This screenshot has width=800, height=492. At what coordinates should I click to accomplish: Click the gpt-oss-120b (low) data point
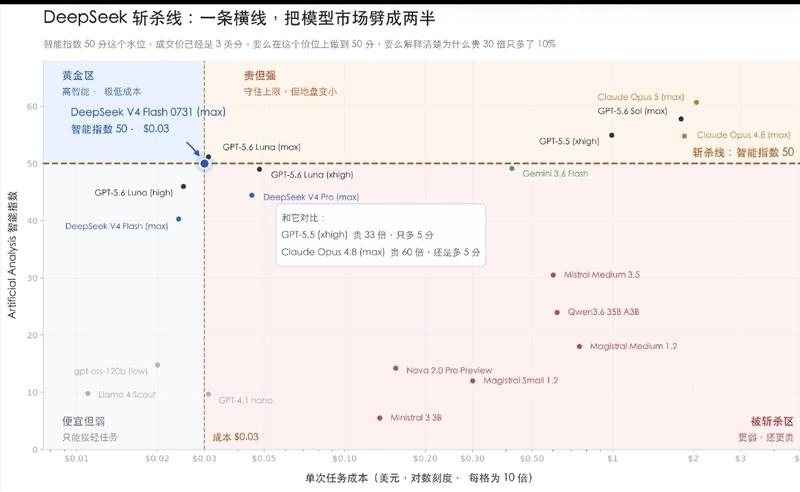pyautogui.click(x=158, y=365)
